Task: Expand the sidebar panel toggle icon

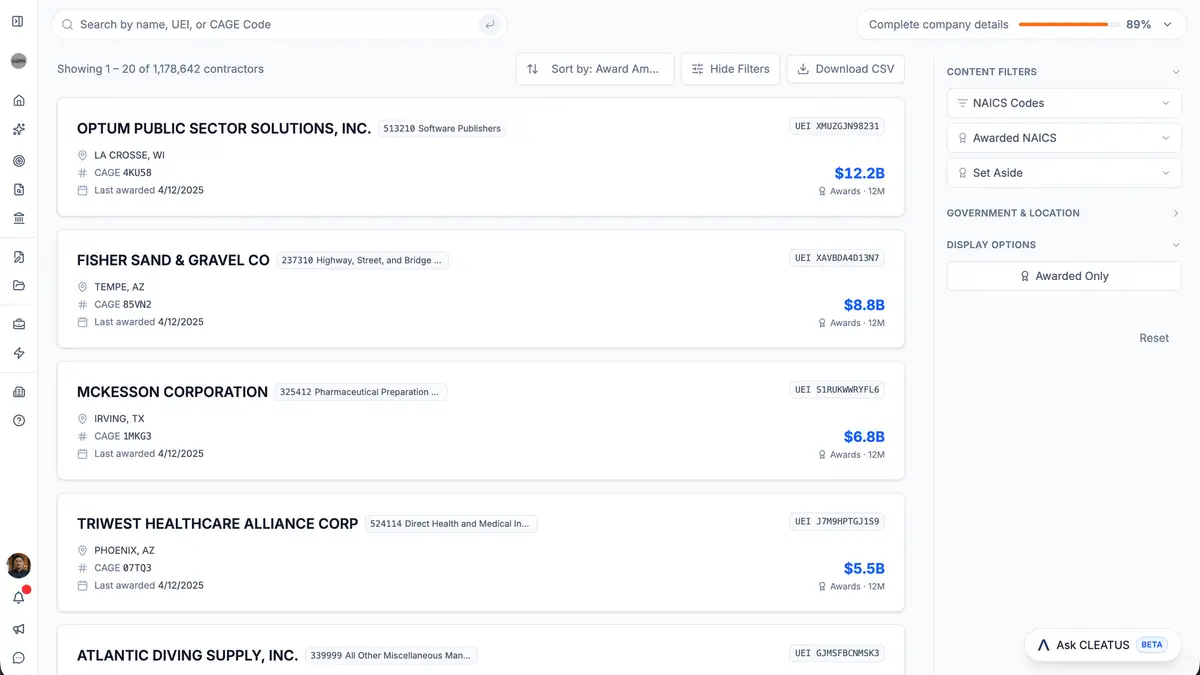Action: click(18, 21)
